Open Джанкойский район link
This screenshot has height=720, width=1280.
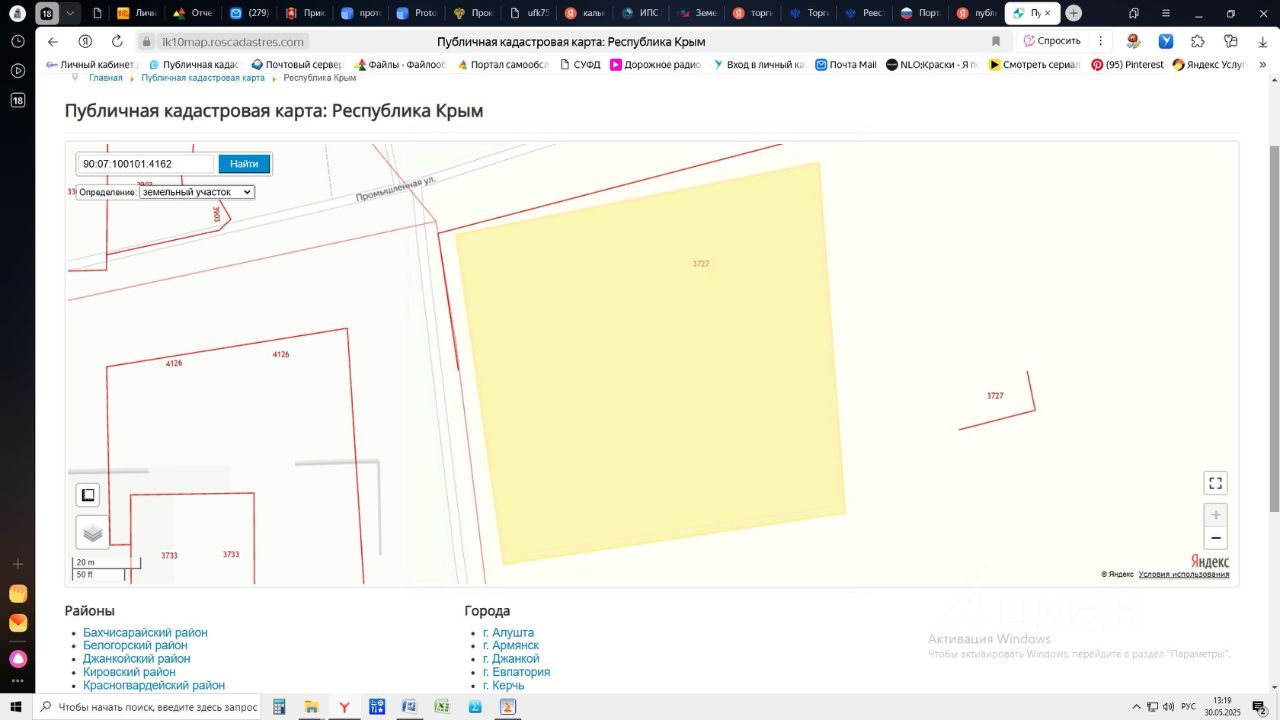136,659
